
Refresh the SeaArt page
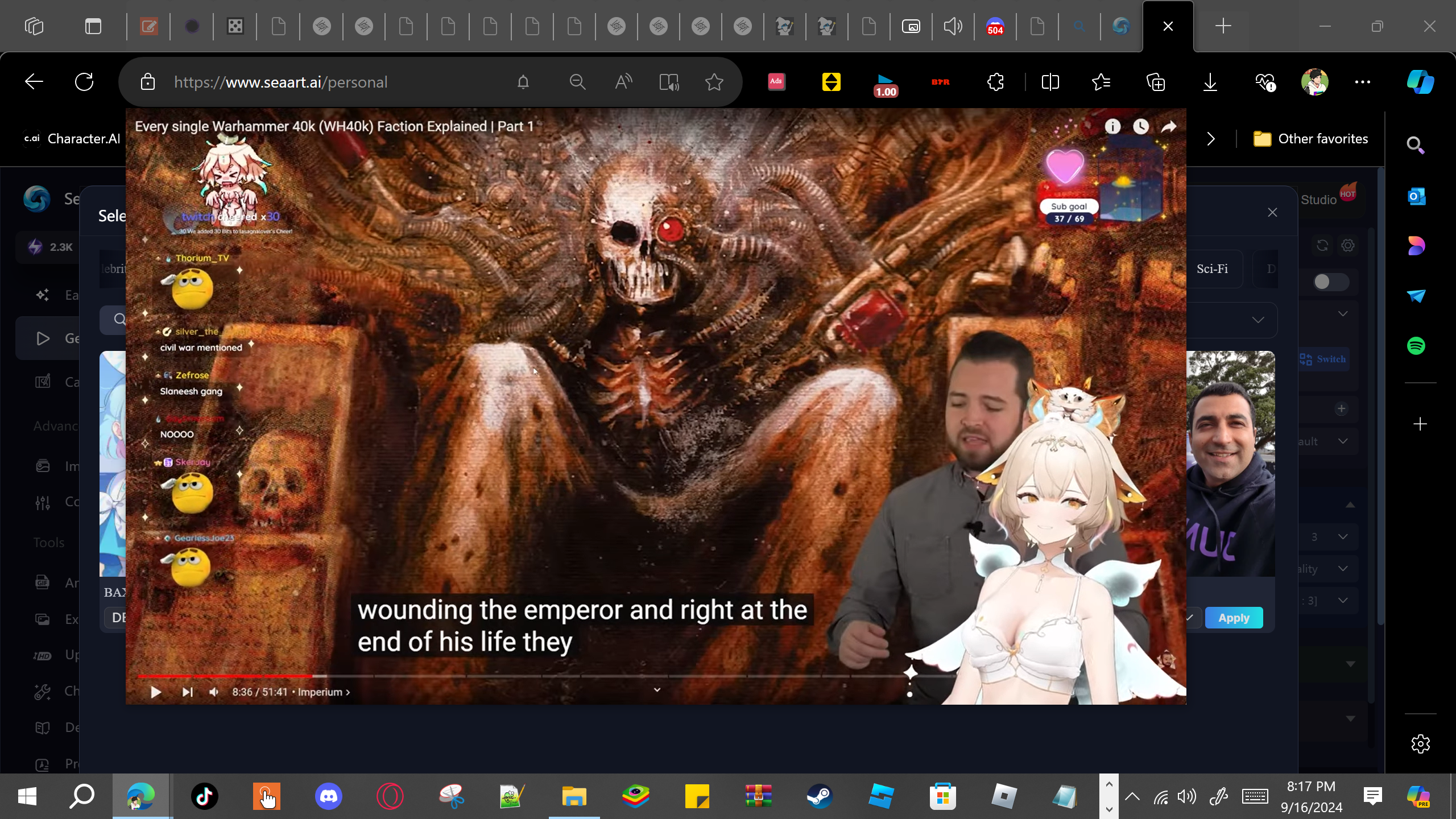tap(84, 82)
